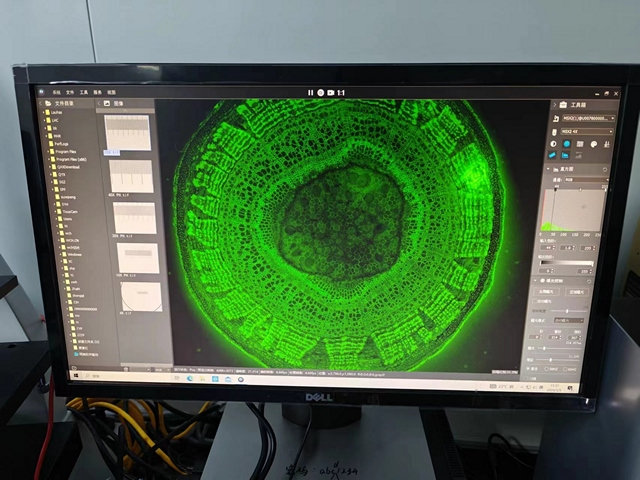Click the 1:1 zoom icon
The image size is (640, 480).
341,93
